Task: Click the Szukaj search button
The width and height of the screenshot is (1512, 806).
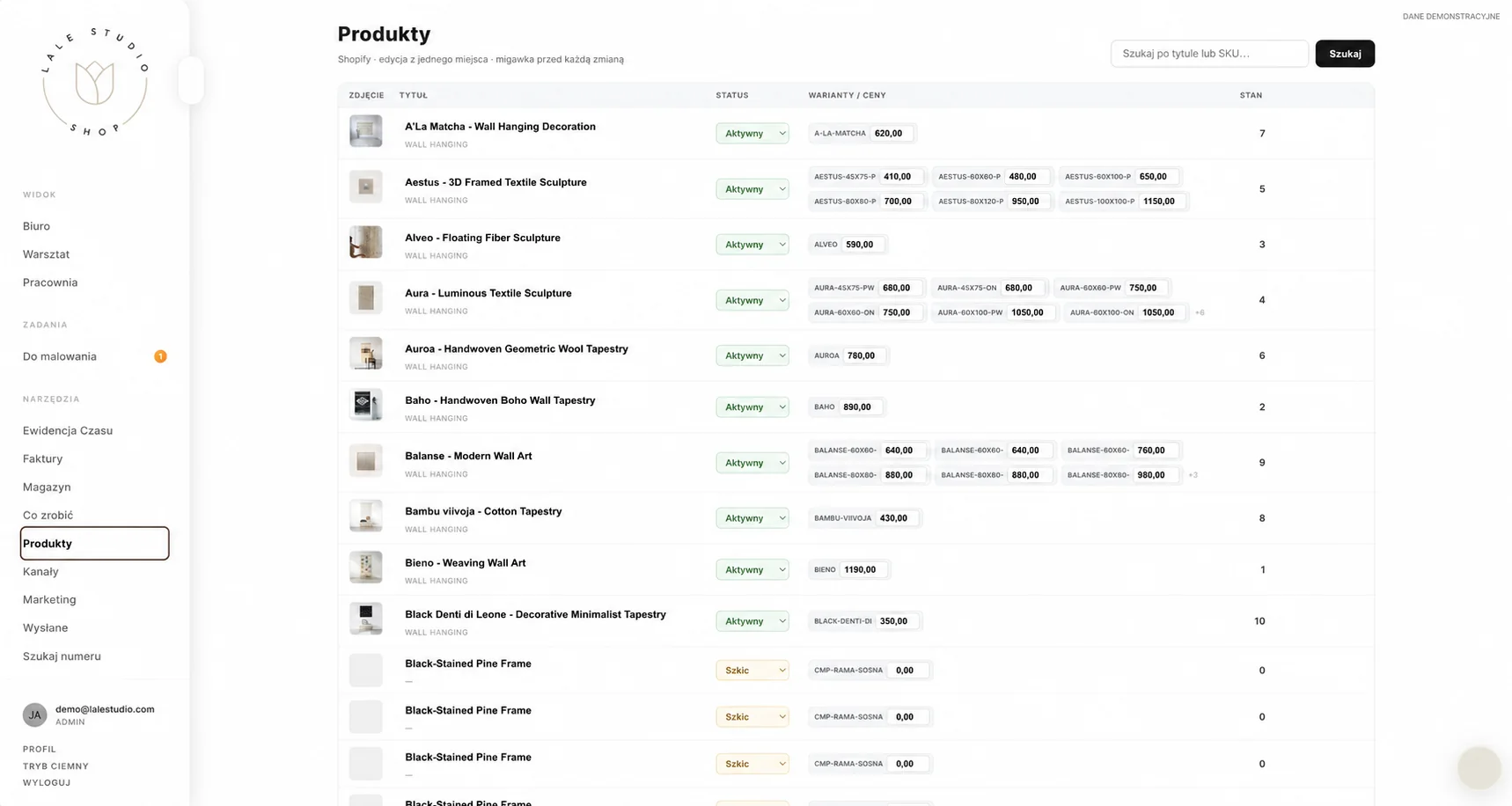Action: [1345, 54]
